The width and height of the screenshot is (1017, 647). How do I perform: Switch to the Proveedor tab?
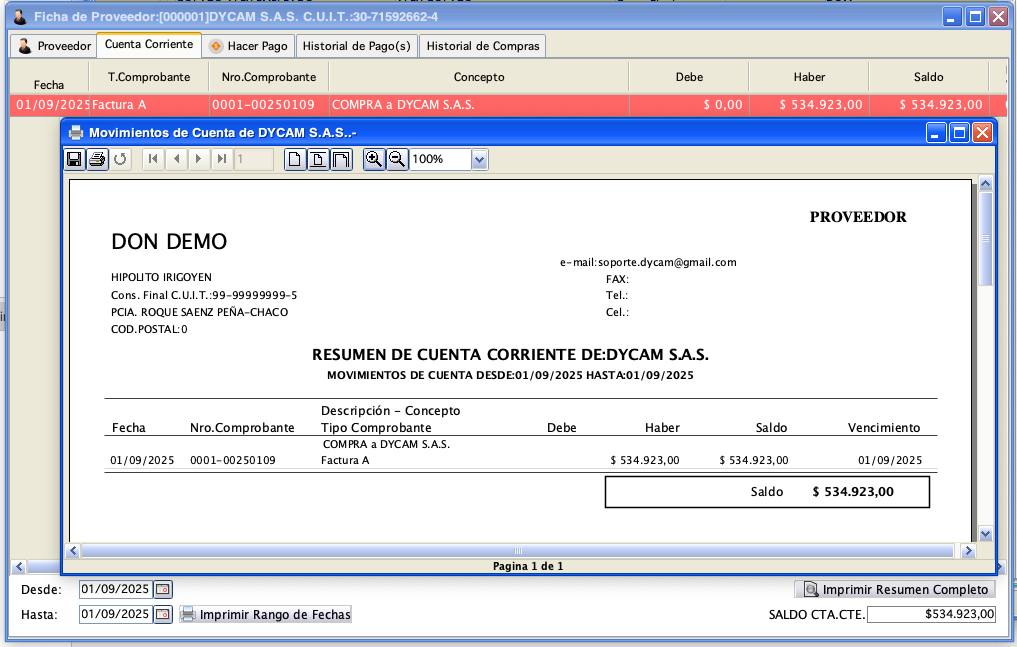click(x=54, y=46)
